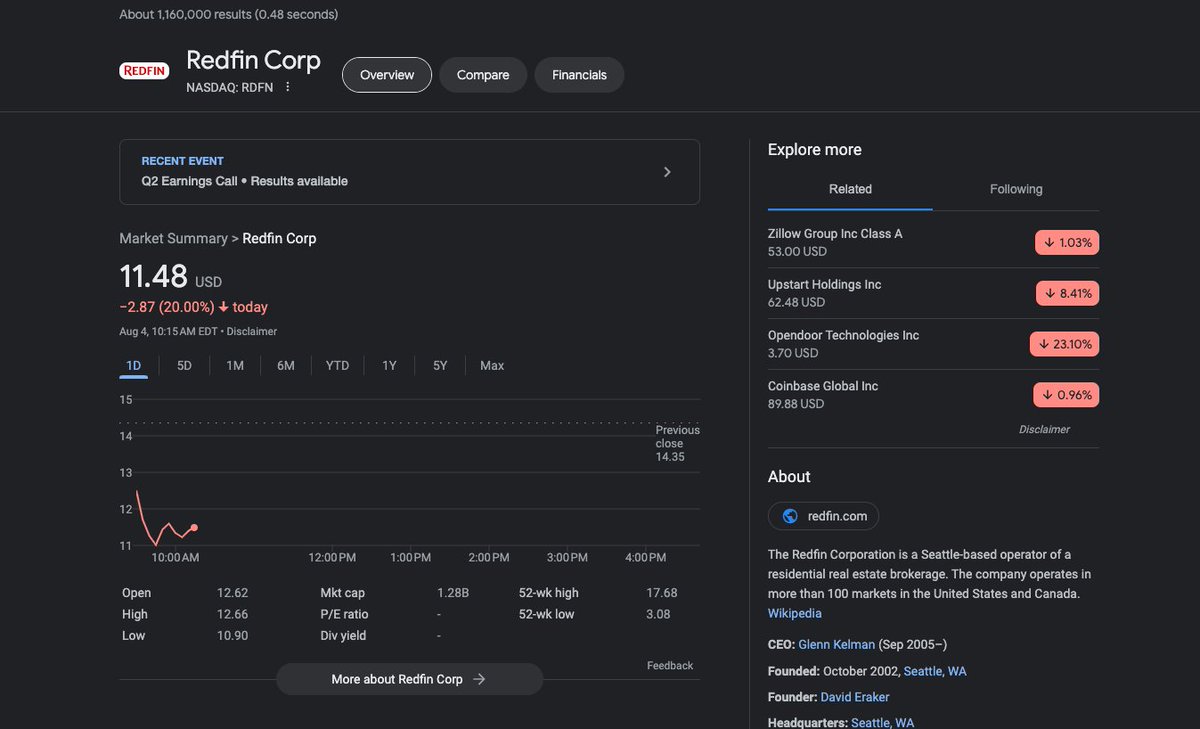
Task: Click the 0.96% change badge for Coinbase
Action: coord(1066,395)
